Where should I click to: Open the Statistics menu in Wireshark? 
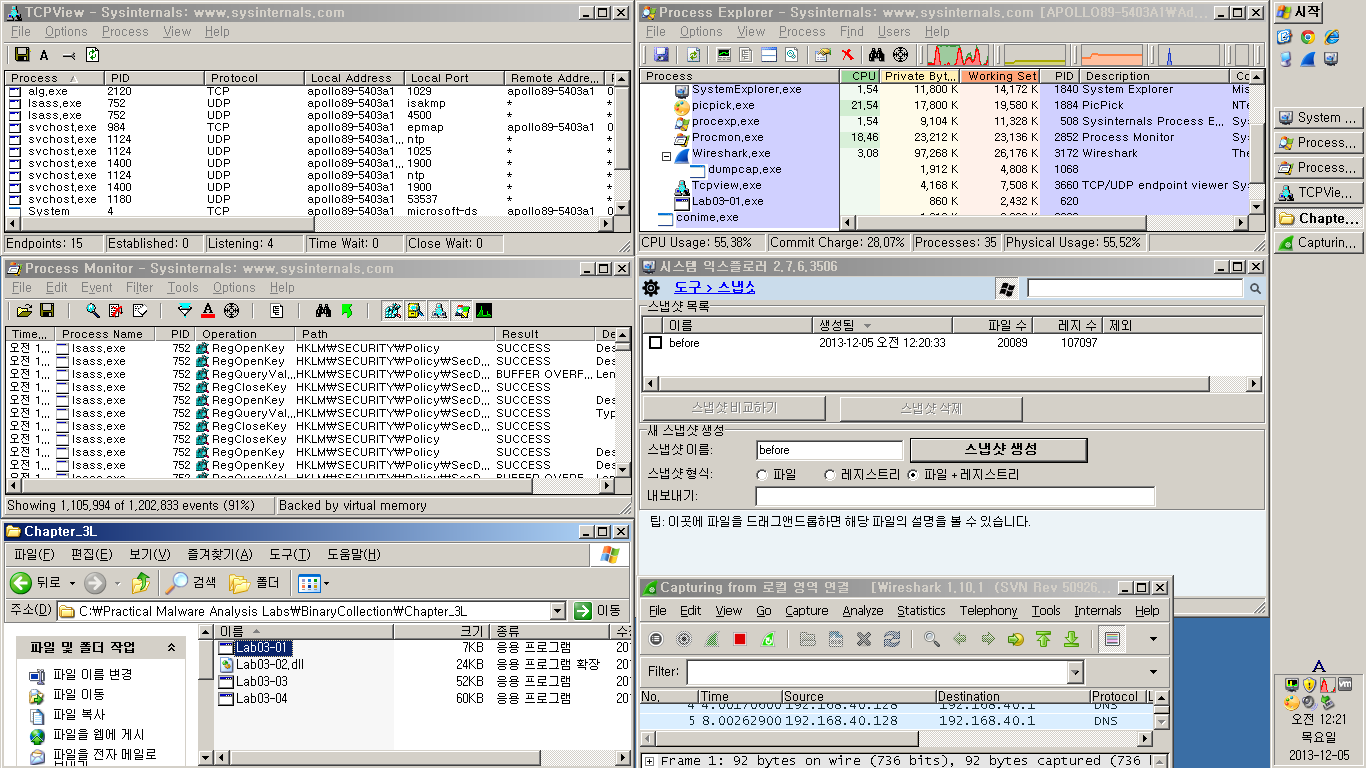920,611
